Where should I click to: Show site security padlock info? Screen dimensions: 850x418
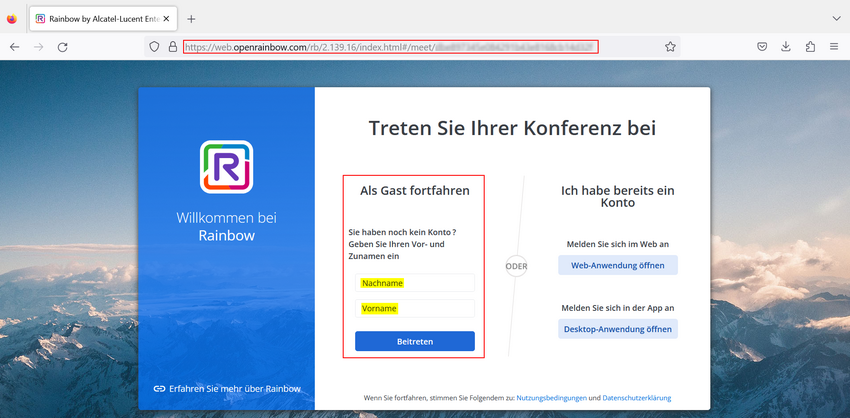[172, 47]
